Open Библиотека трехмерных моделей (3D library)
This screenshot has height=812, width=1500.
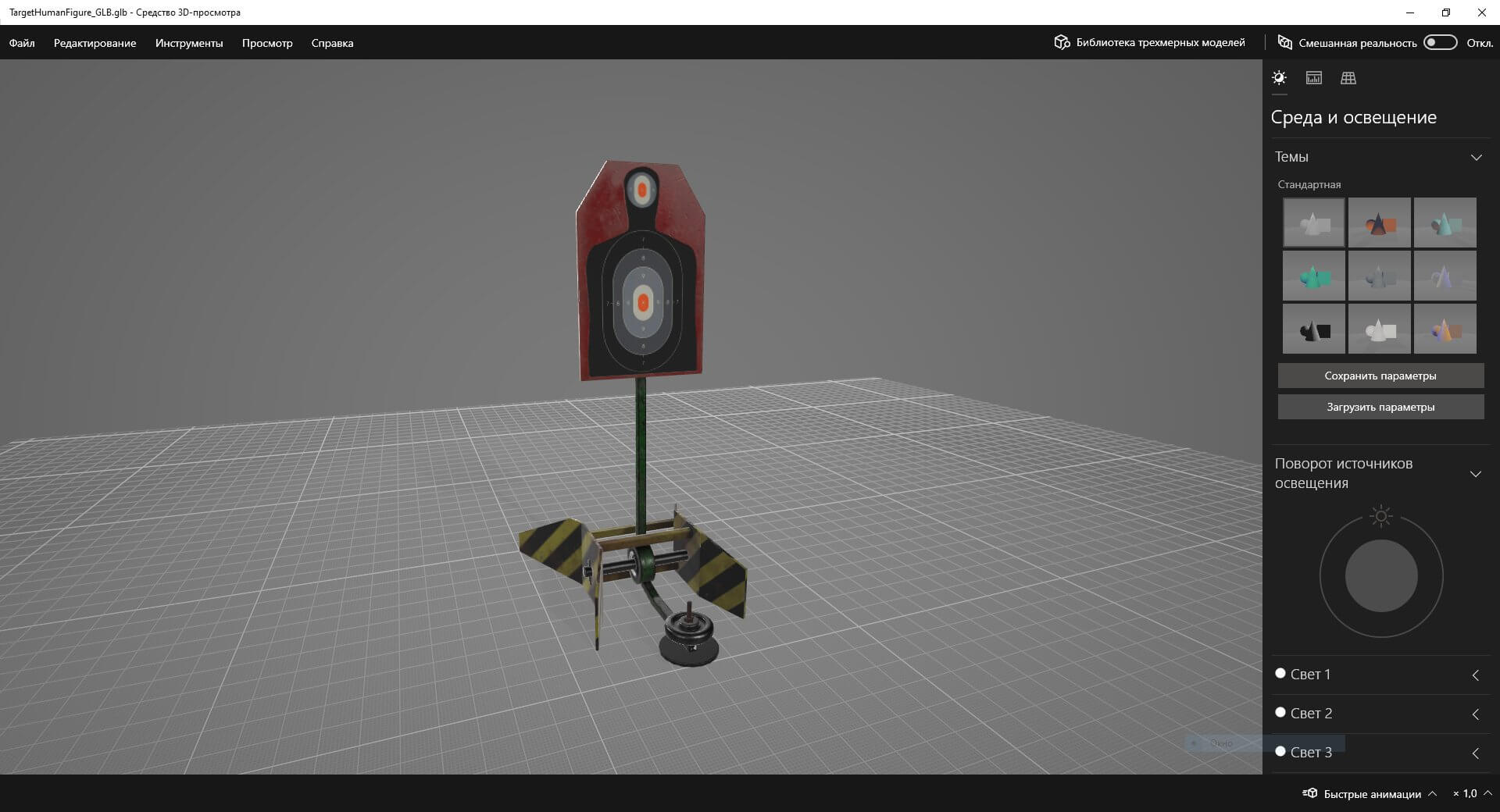click(1149, 43)
